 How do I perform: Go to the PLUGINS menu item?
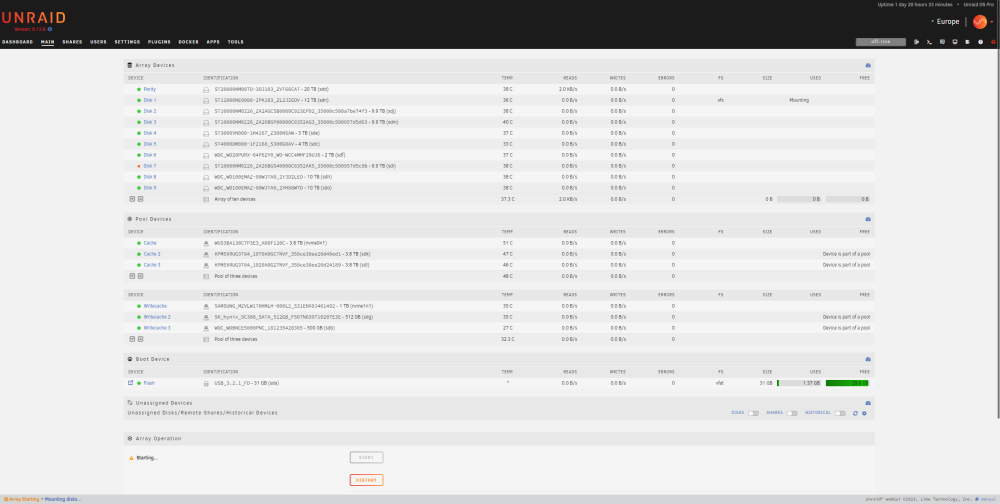159,42
